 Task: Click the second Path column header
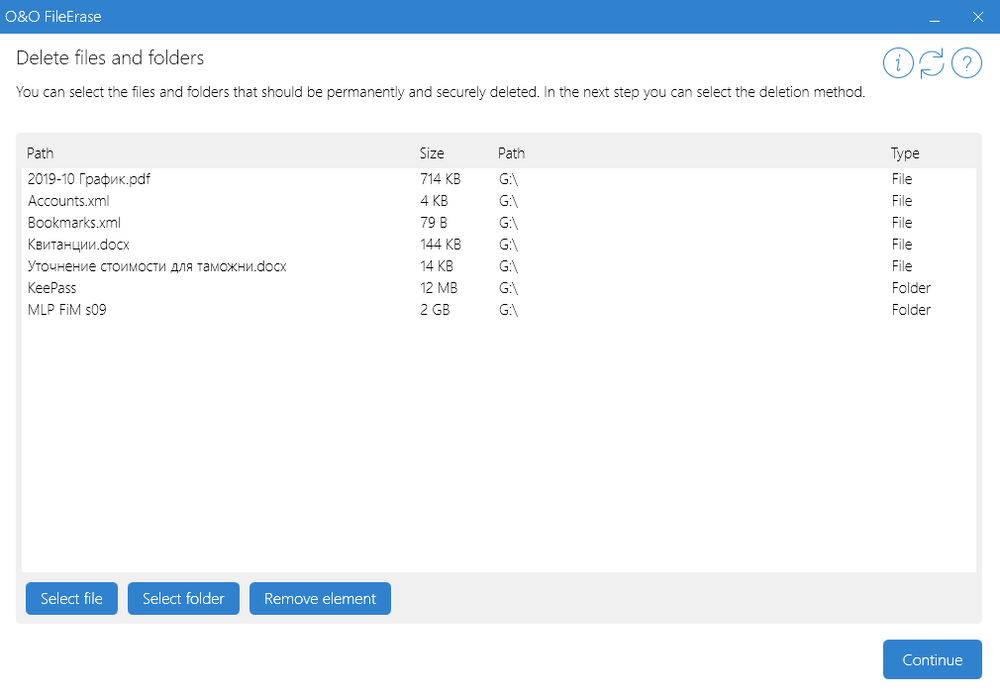(511, 154)
